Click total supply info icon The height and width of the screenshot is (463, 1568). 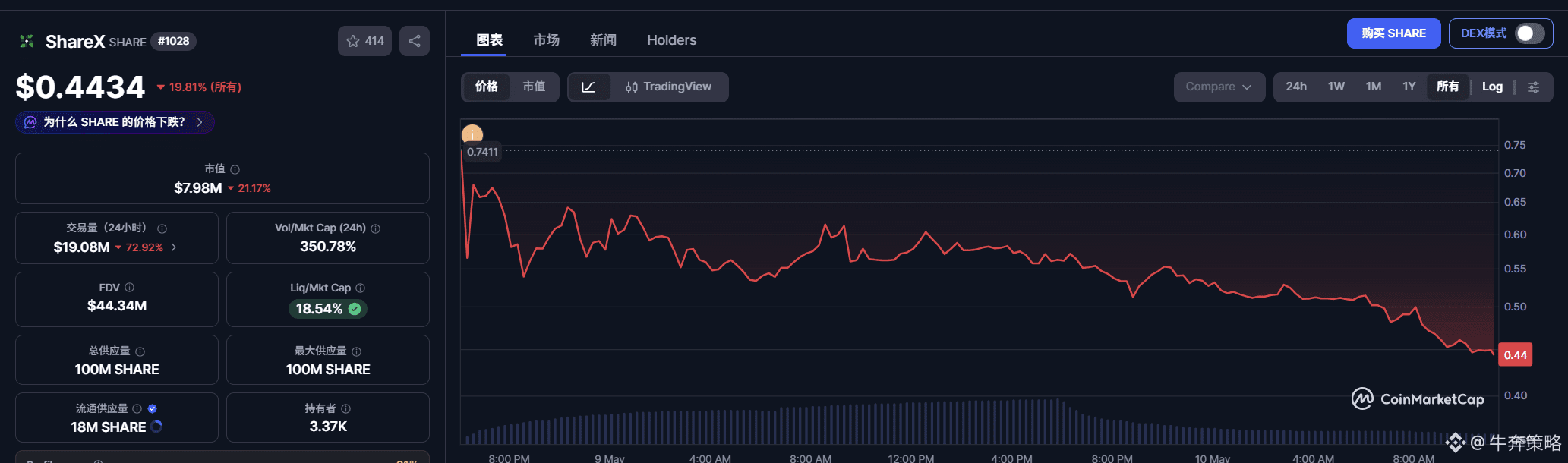[x=140, y=351]
